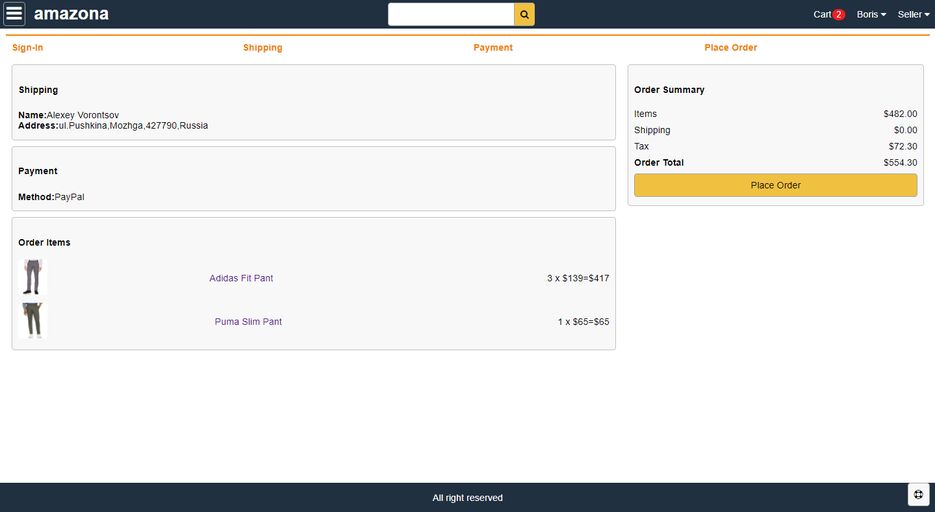Screen dimensions: 935x512
Task: Click the Adidas Fit Pant thumbnail
Action: coord(33,277)
